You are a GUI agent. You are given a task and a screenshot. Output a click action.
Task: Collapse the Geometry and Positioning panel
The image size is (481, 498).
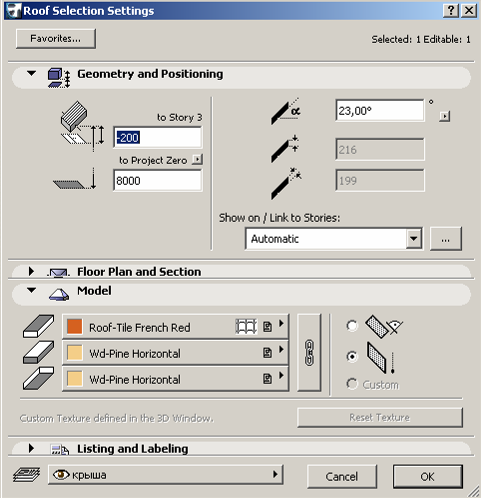31,73
